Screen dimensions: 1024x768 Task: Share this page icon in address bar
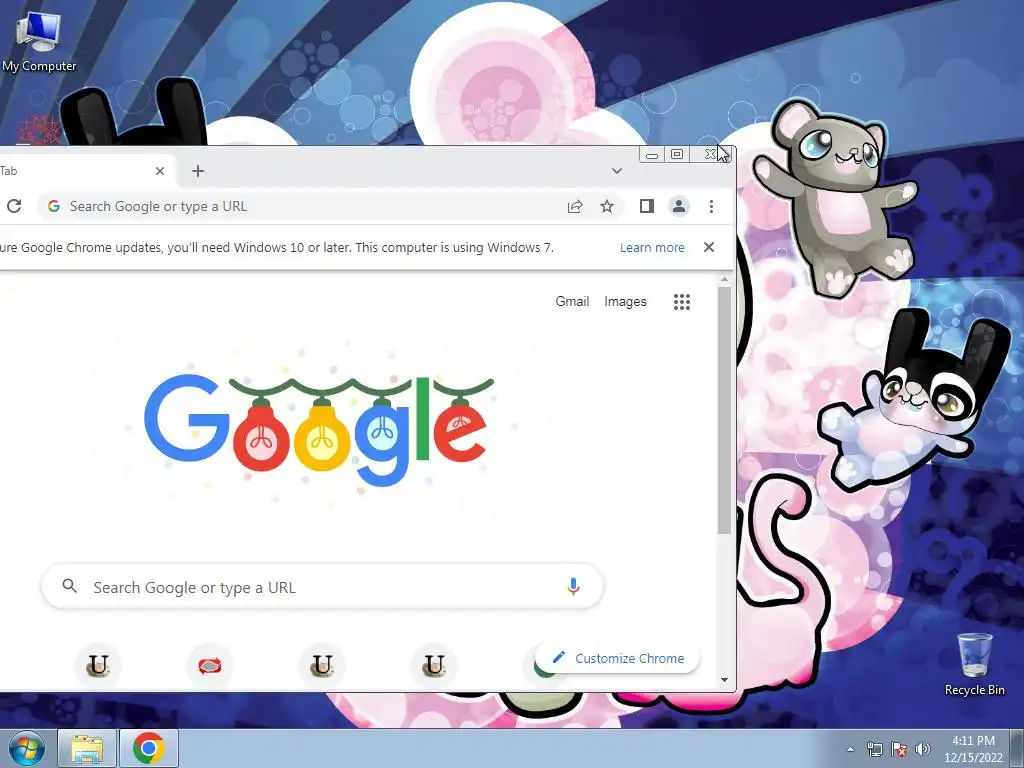coord(575,206)
